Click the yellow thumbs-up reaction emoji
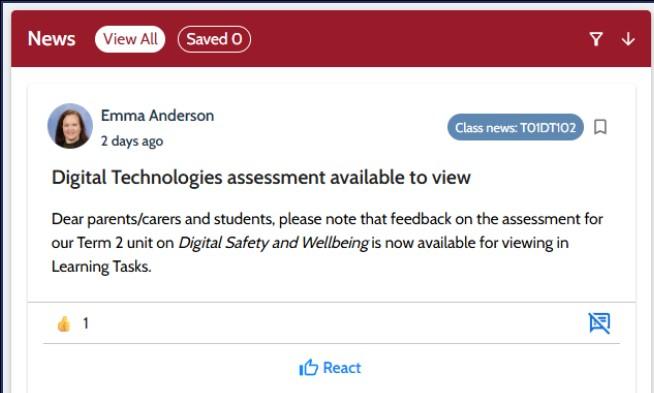Image resolution: width=654 pixels, height=393 pixels. (64, 323)
